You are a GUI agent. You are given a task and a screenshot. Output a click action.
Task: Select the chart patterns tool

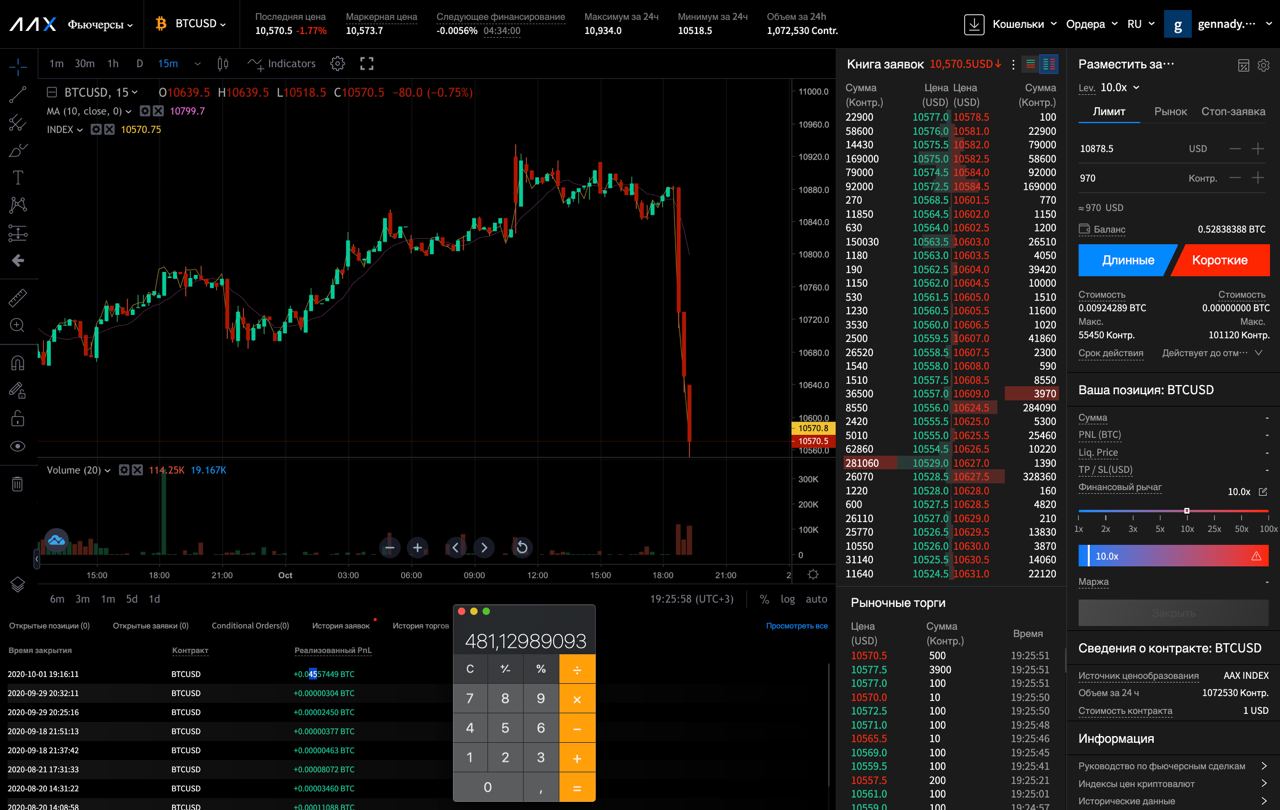[x=17, y=205]
